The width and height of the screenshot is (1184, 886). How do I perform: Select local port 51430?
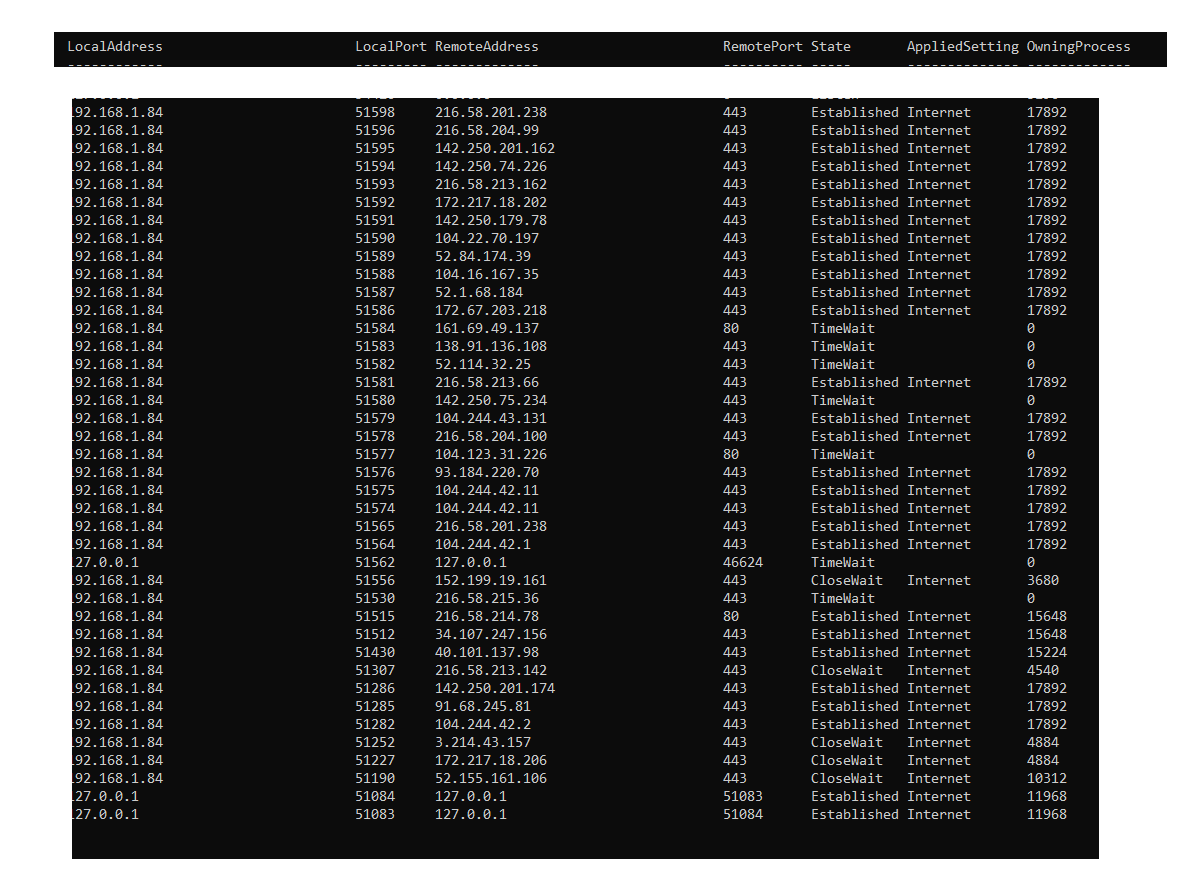pyautogui.click(x=375, y=653)
